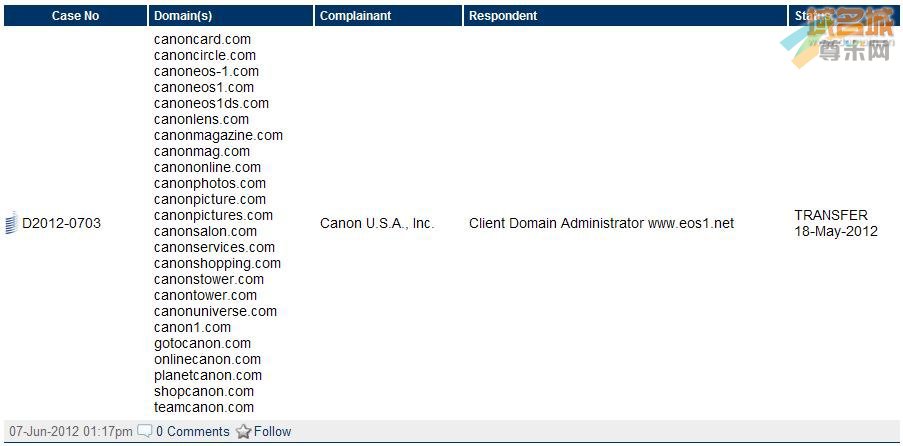
Task: Open the 0 Comments link
Action: (x=192, y=431)
